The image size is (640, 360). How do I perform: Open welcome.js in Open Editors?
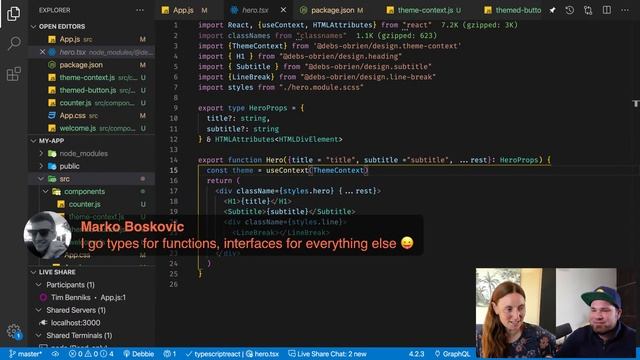coord(92,128)
